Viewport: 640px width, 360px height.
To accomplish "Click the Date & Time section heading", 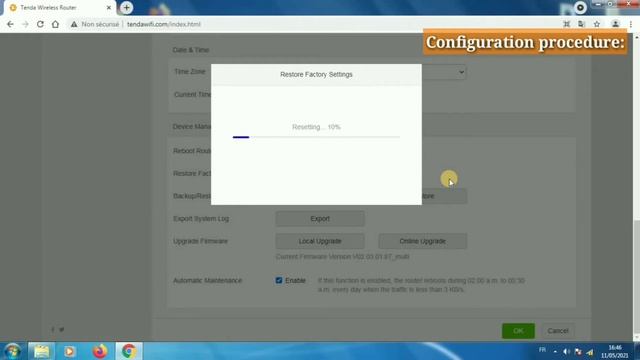I will tap(191, 50).
